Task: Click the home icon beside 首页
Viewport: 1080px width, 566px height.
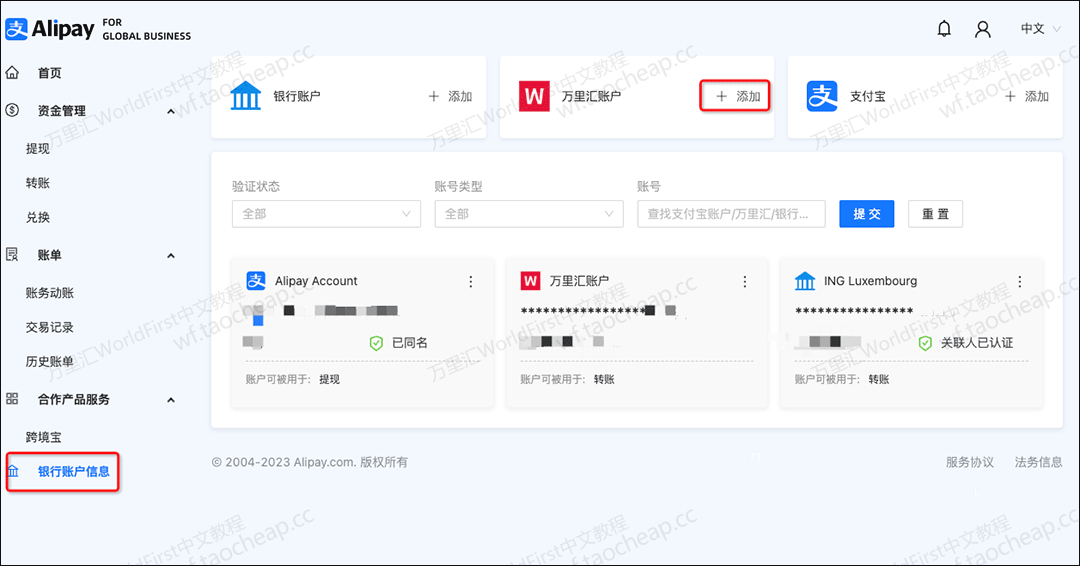Action: click(12, 72)
